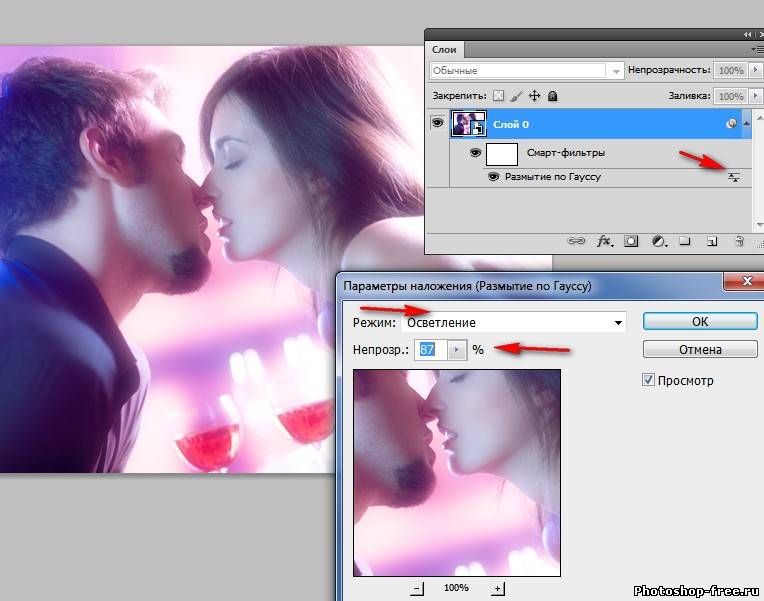Confirm dialog with OK button
764x601 pixels.
[x=699, y=321]
